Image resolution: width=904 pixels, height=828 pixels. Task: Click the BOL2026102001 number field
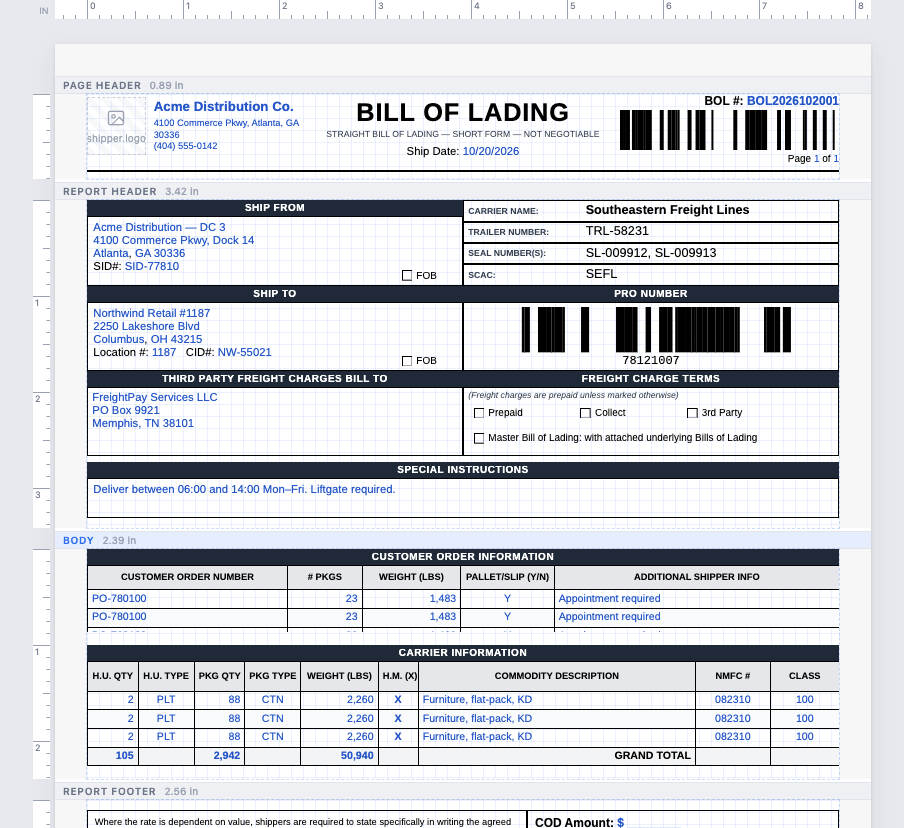(793, 101)
